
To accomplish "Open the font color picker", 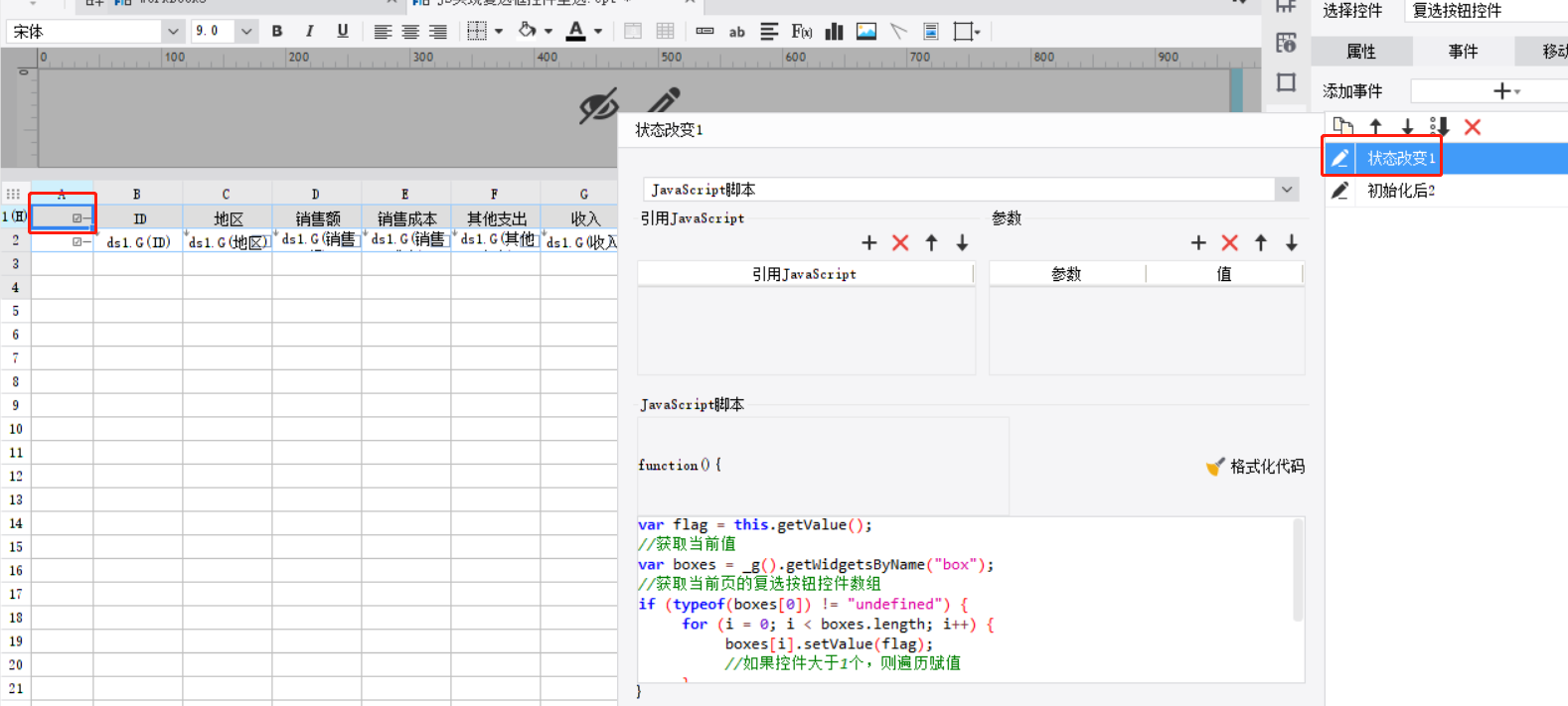I will click(x=598, y=32).
